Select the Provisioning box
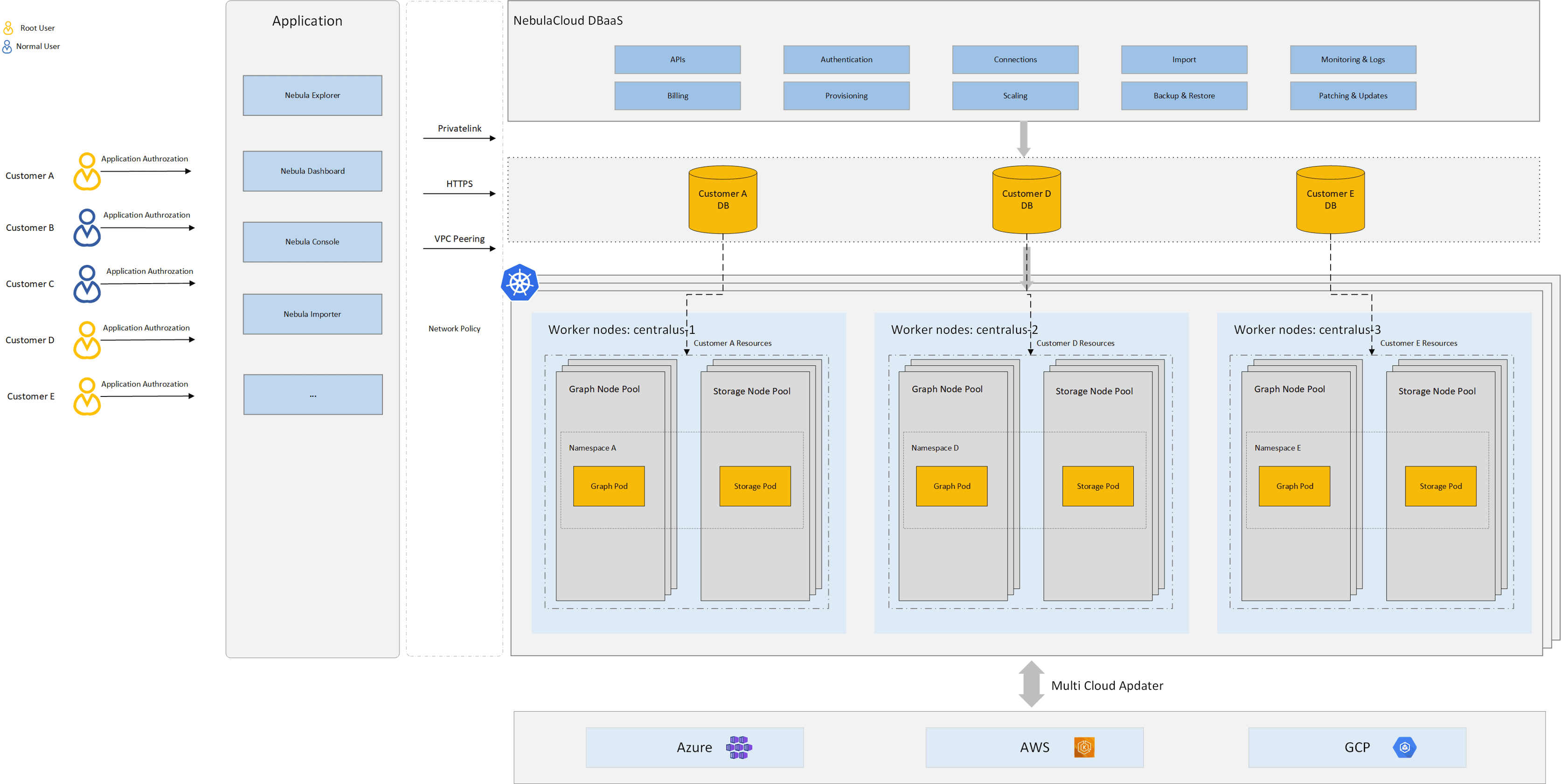 pos(846,96)
